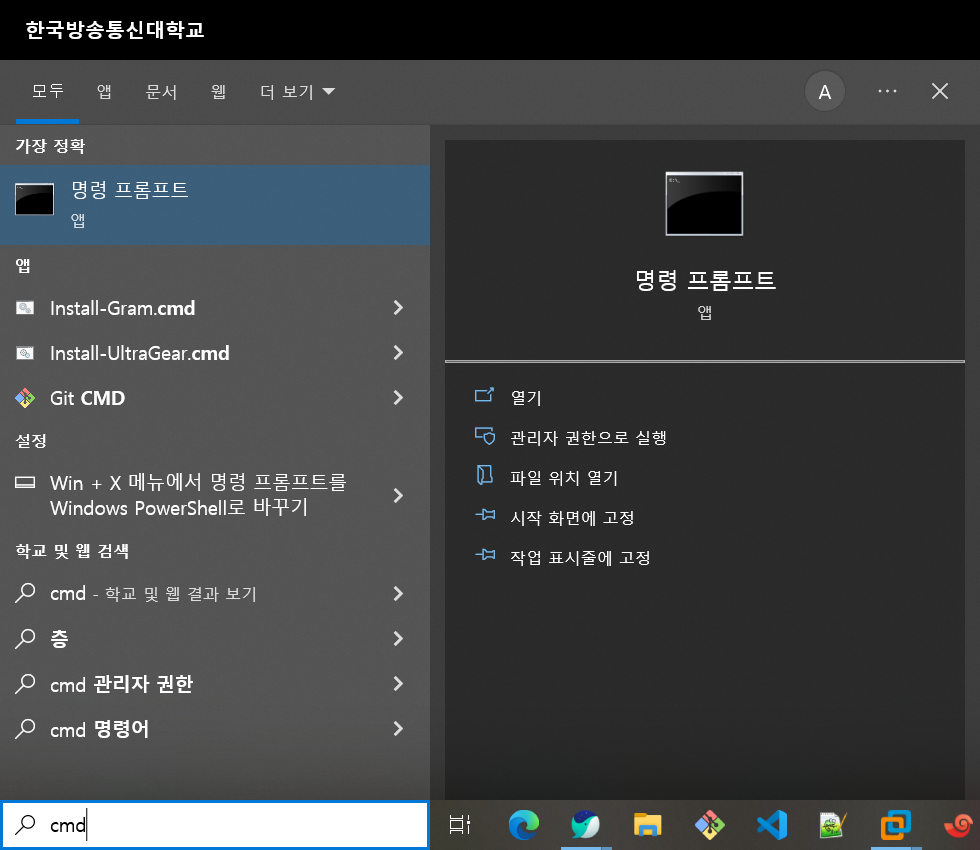
Task: Click the Git CMD result text
Action: click(88, 398)
